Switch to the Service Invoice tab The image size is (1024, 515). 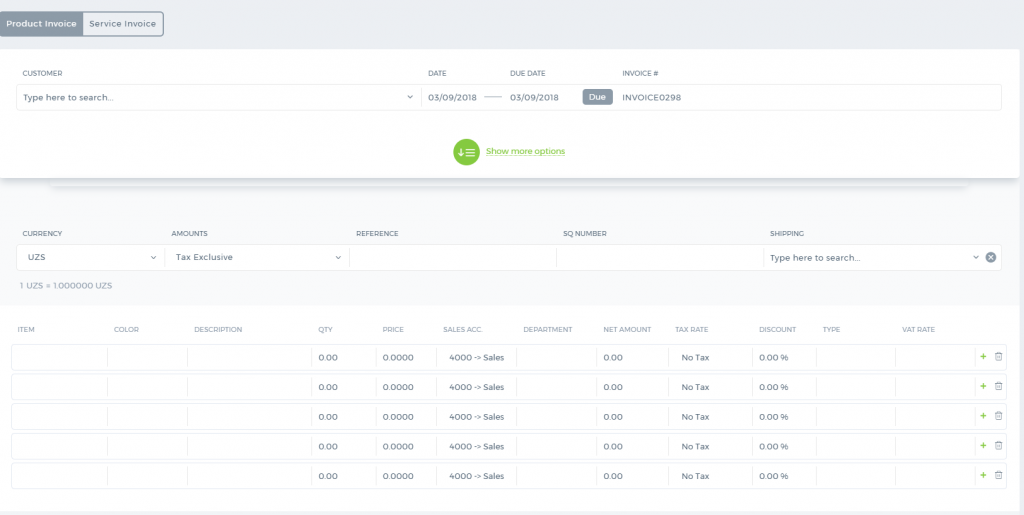click(x=123, y=24)
